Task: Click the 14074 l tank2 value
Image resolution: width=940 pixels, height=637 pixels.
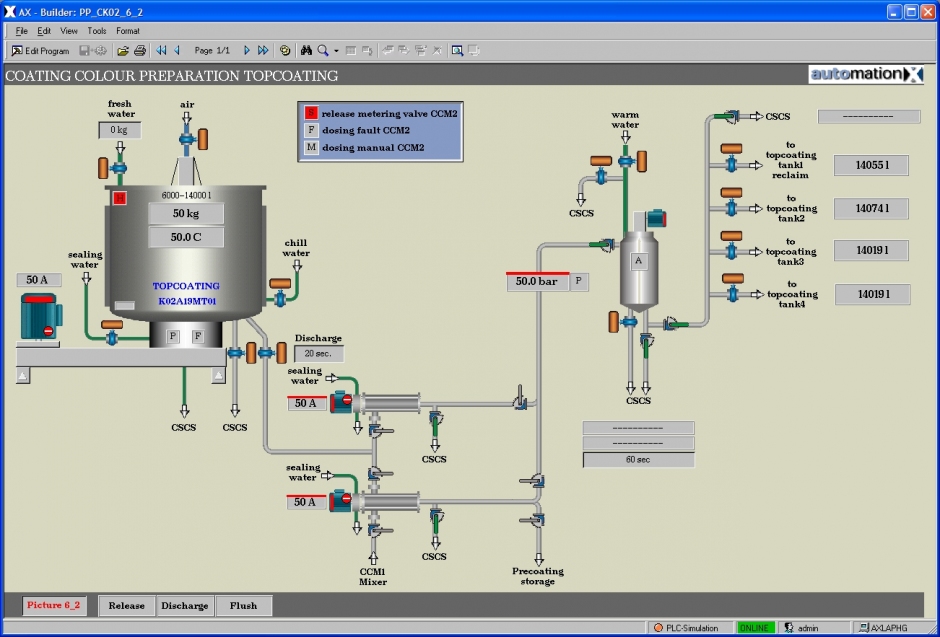Action: 872,208
